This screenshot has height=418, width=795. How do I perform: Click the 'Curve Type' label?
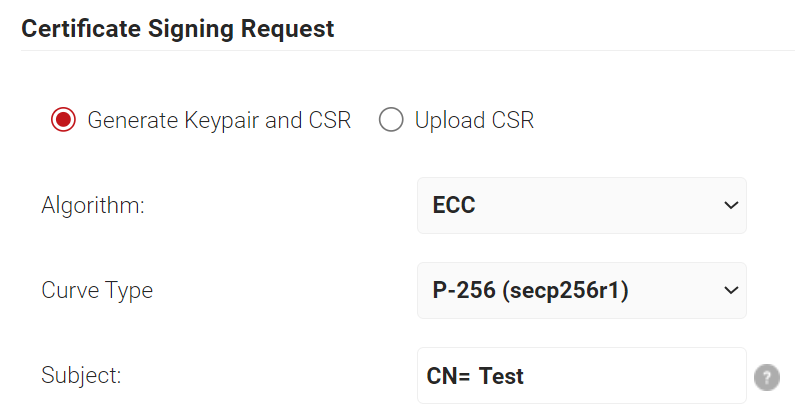[97, 291]
